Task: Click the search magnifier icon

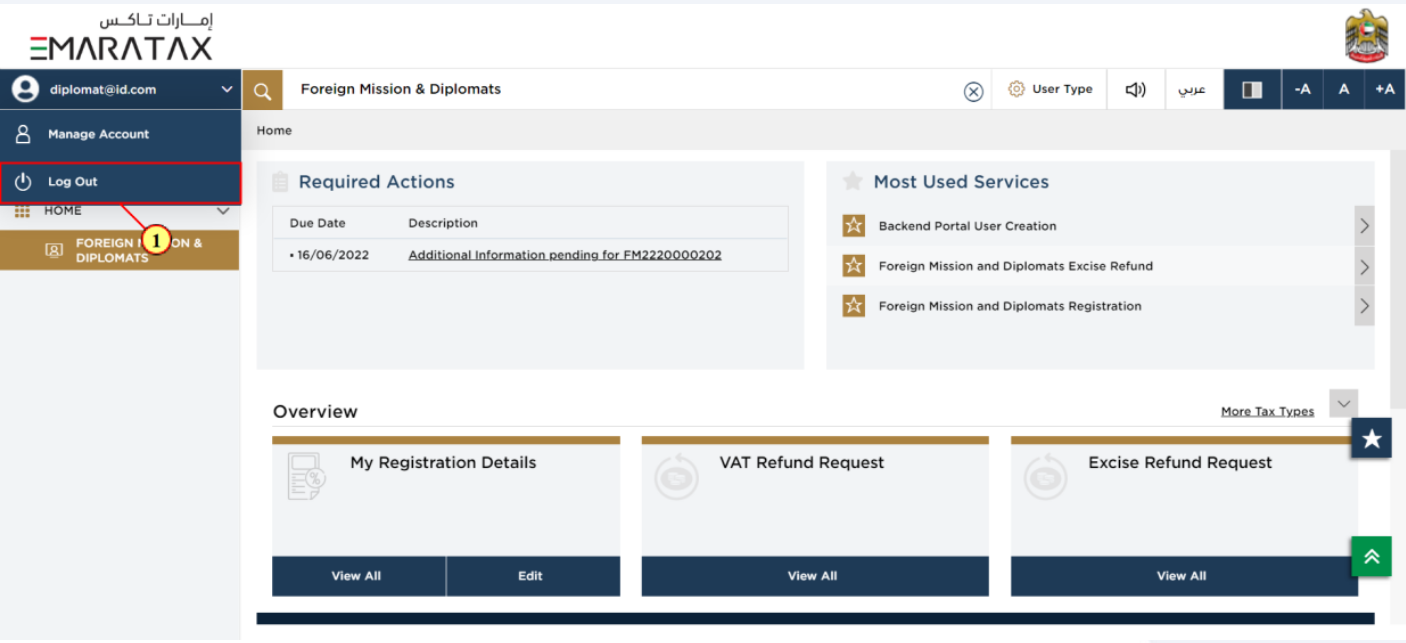Action: pyautogui.click(x=262, y=90)
